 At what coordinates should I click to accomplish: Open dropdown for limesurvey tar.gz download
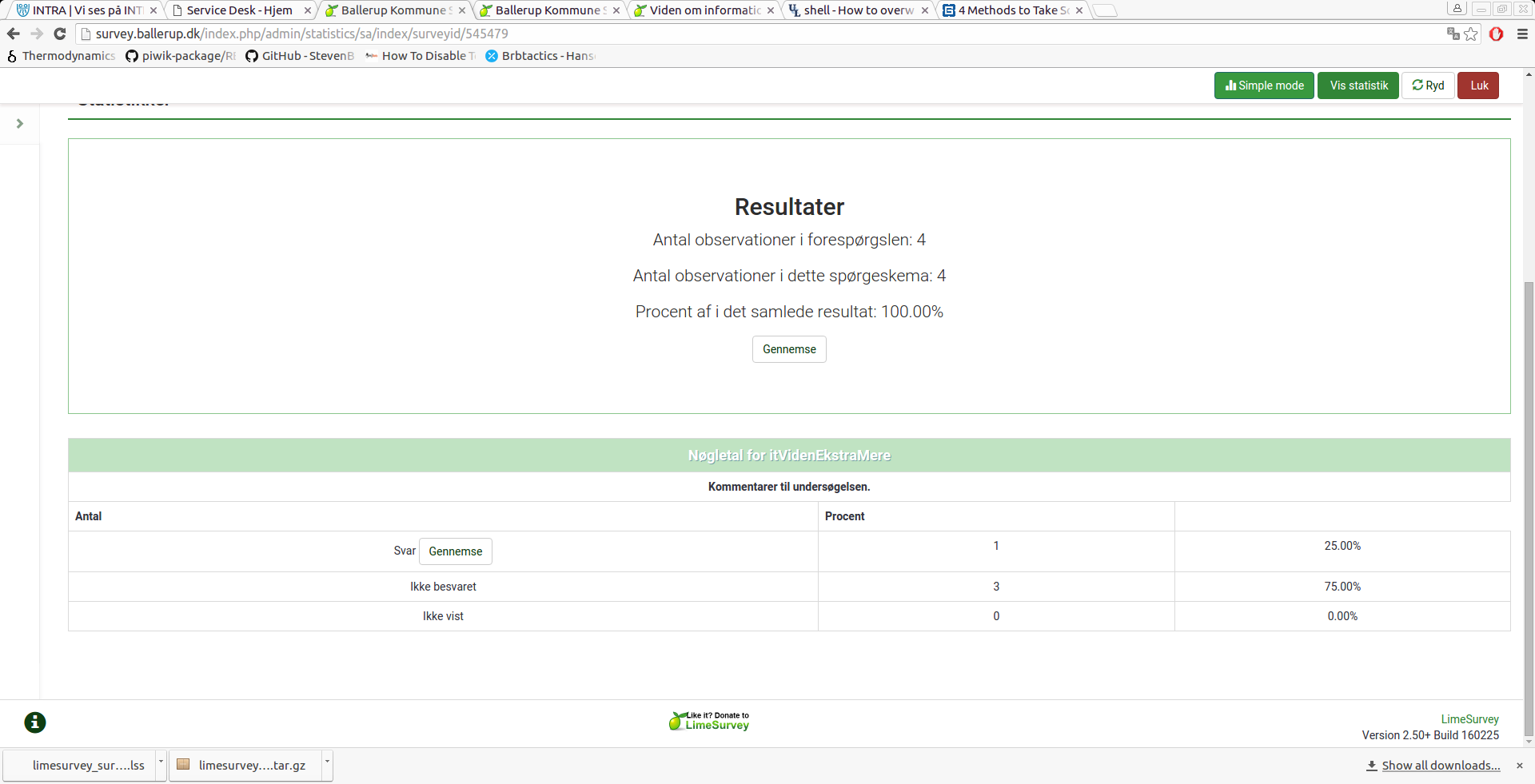click(327, 763)
